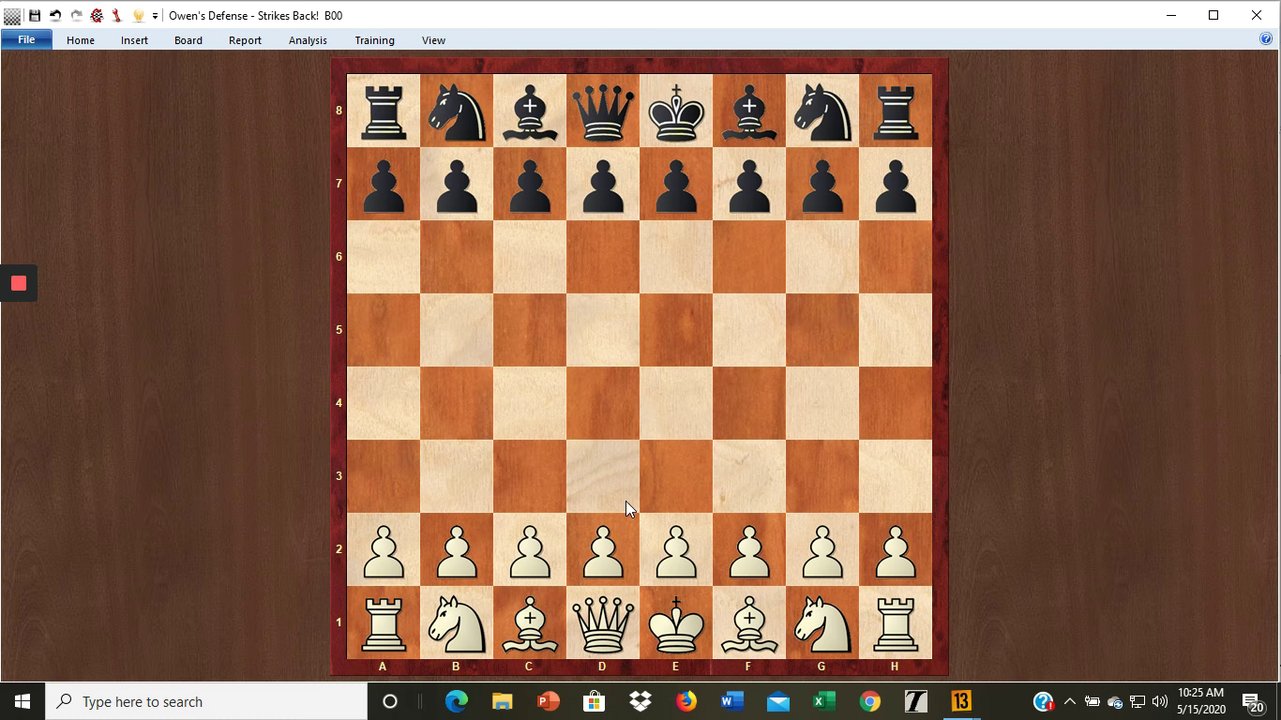Click the empty d4 square

[603, 403]
